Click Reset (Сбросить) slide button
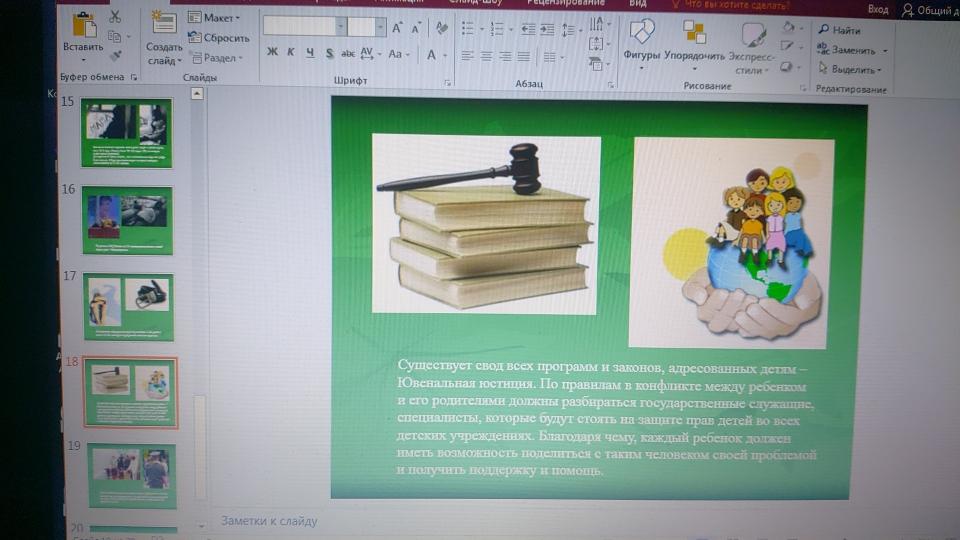 click(219, 38)
